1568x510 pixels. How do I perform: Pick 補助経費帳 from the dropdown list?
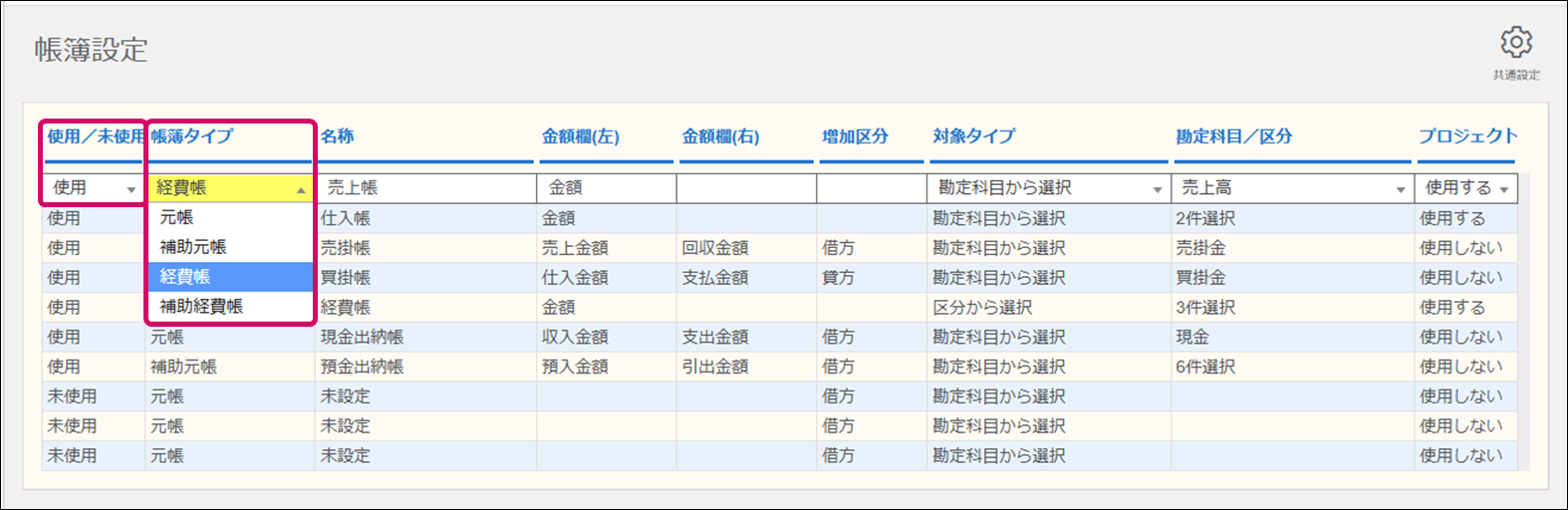[x=201, y=307]
